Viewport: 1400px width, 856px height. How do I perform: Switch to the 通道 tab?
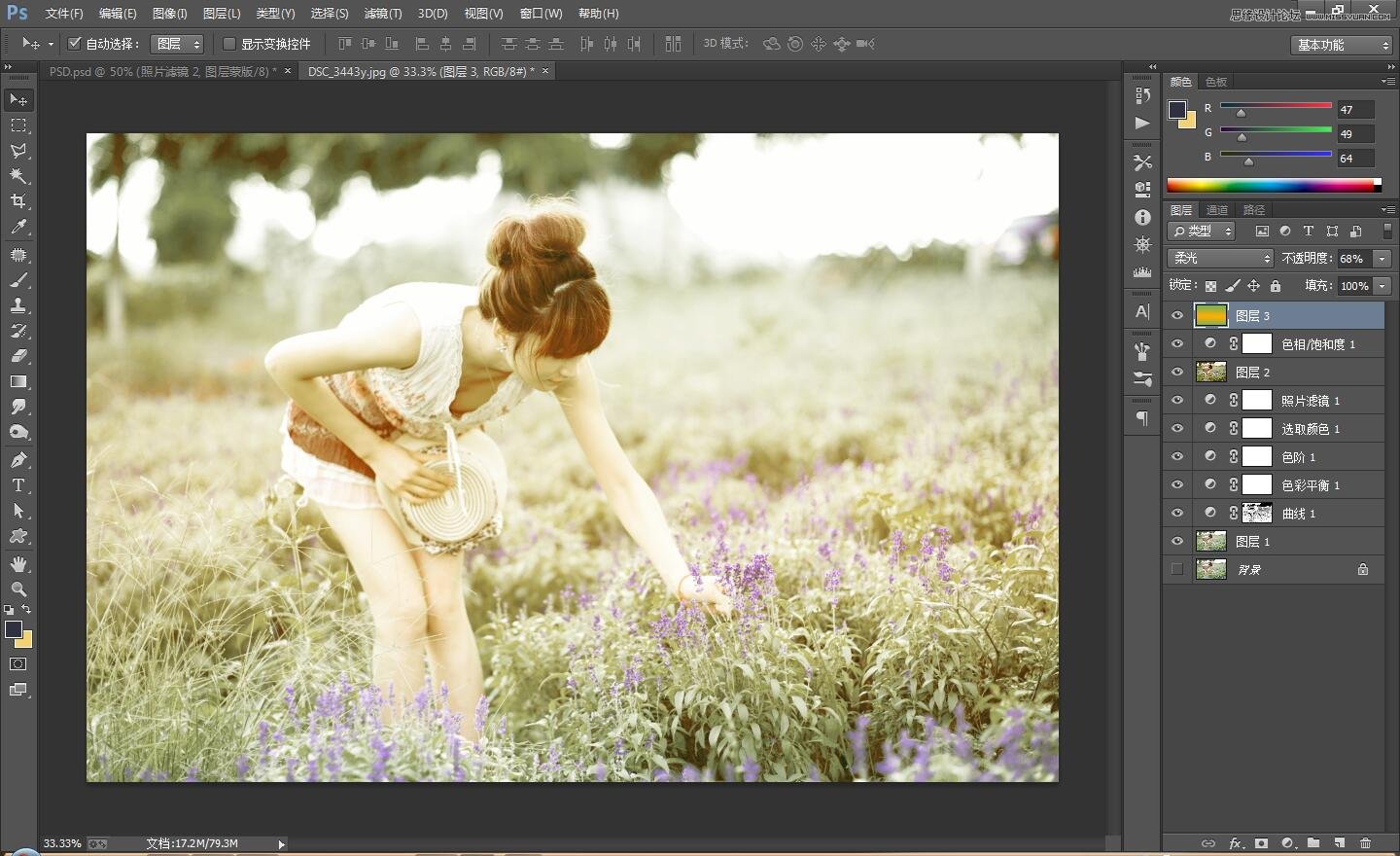[1216, 209]
